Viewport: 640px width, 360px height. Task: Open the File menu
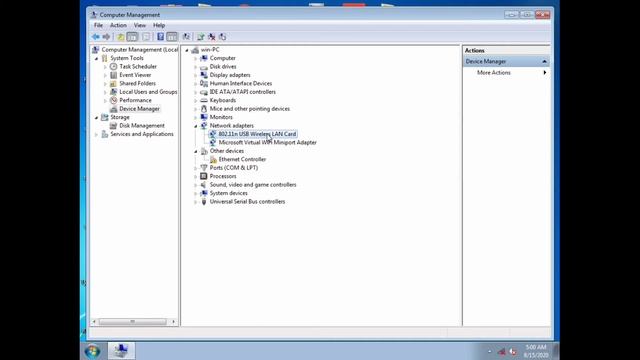click(98, 25)
